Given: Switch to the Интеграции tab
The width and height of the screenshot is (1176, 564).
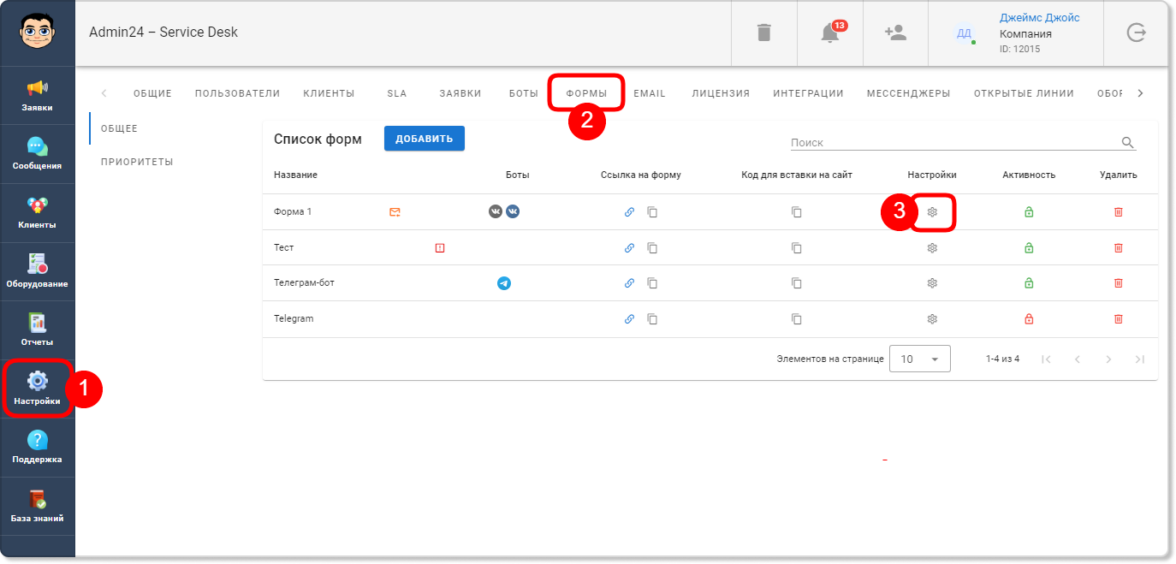Looking at the screenshot, I should (x=808, y=94).
